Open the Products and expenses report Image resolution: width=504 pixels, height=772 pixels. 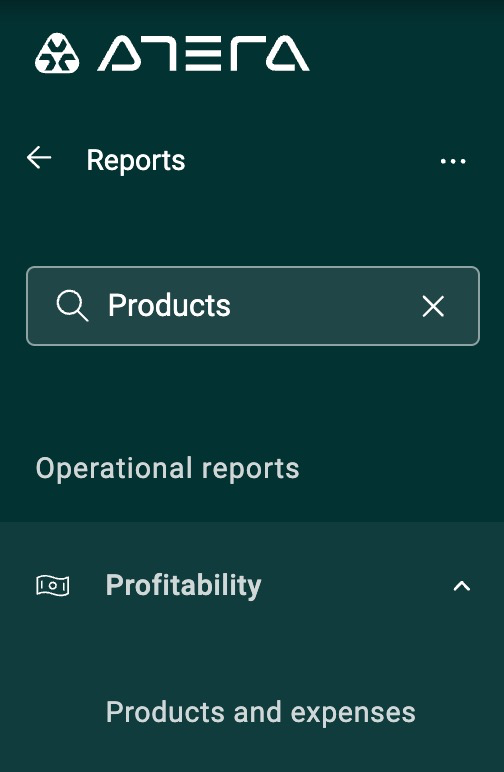click(x=261, y=712)
